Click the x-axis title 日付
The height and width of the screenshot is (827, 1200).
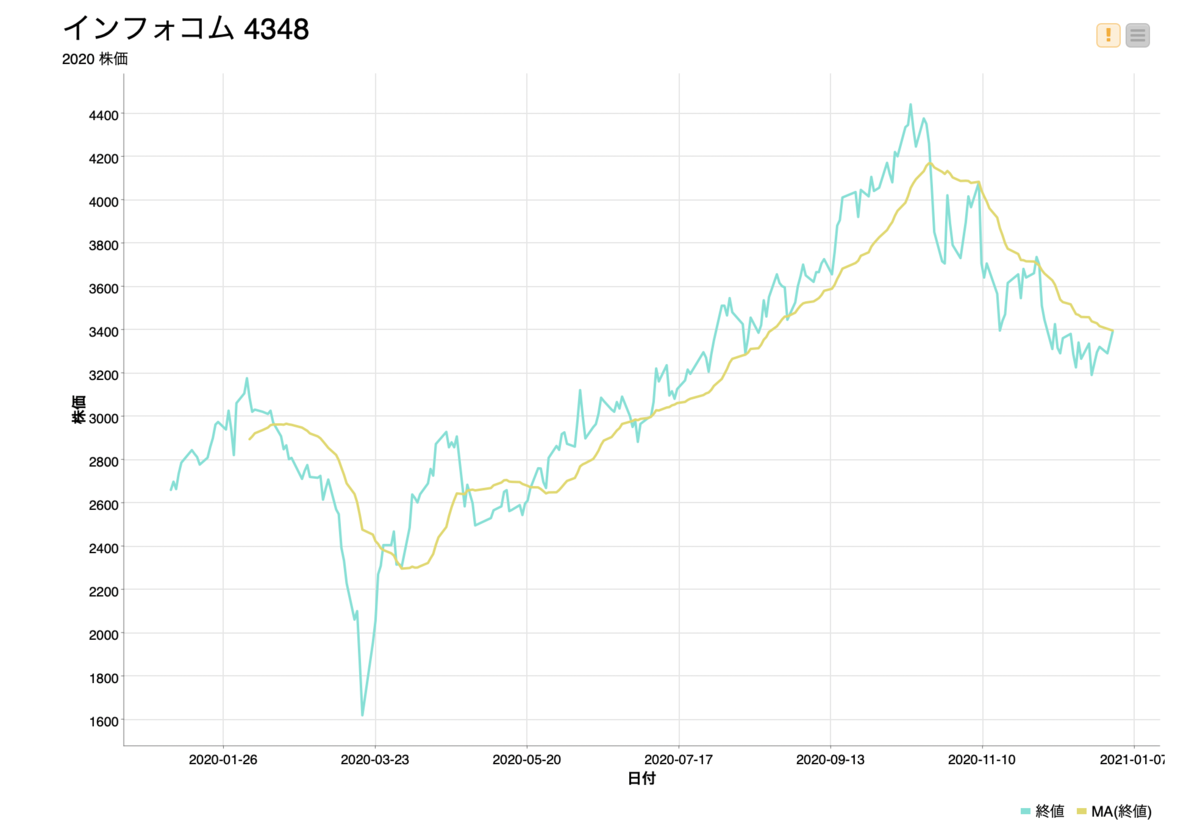[641, 778]
